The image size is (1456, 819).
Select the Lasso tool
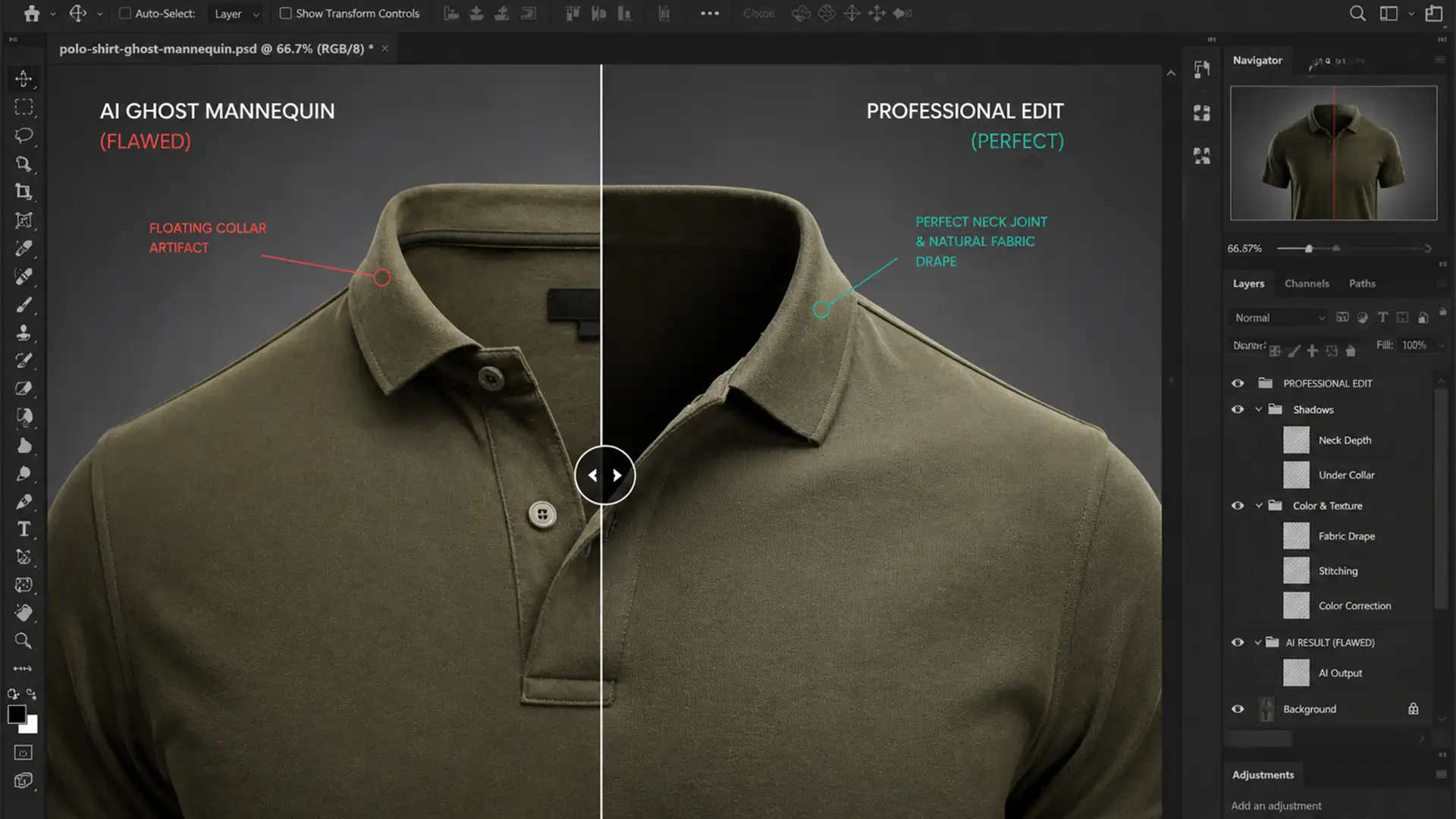coord(24,135)
